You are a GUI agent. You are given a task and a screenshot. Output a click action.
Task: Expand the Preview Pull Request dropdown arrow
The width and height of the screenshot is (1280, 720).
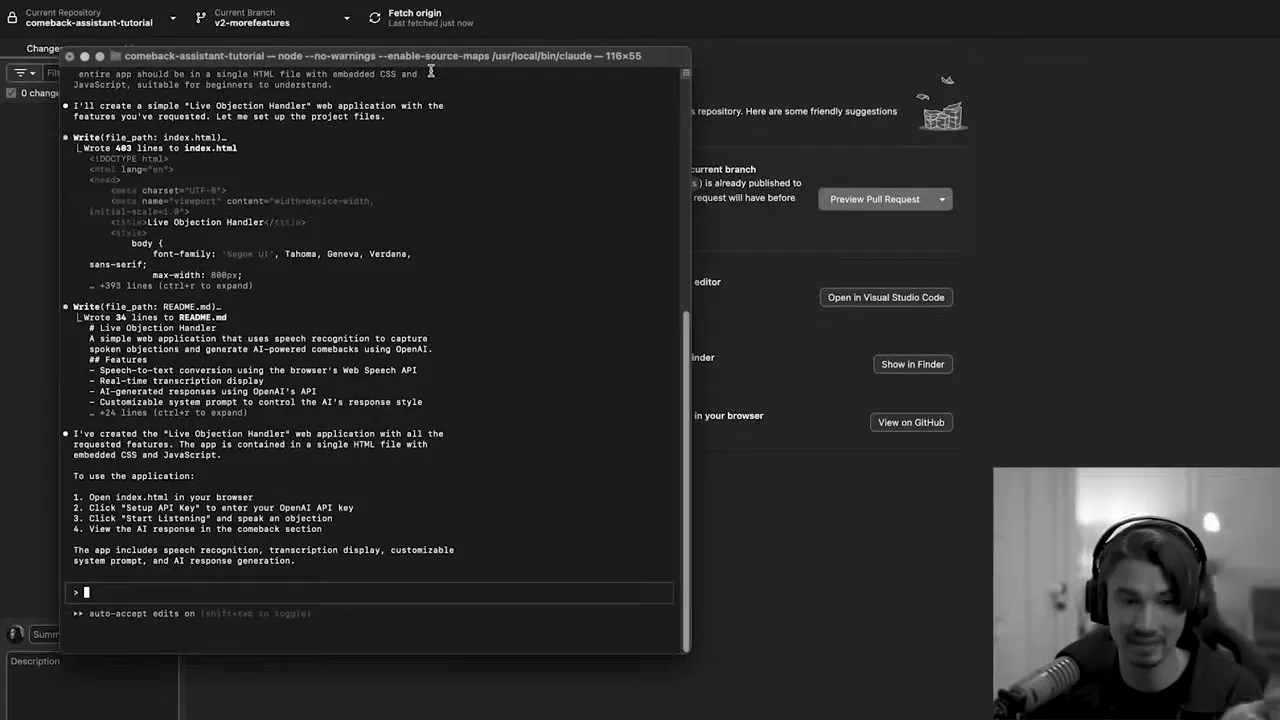[942, 199]
